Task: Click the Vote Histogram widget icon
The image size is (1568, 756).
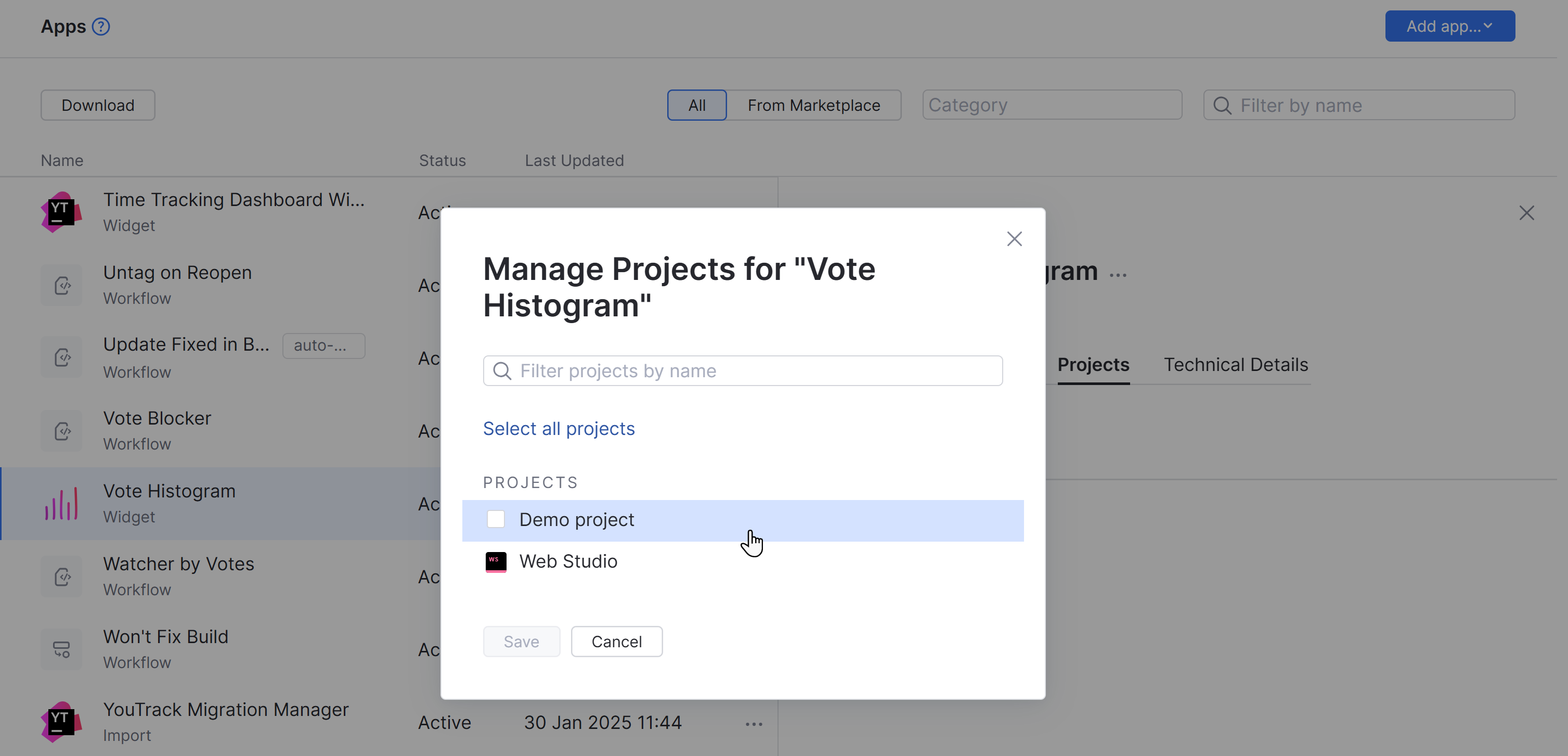Action: click(61, 503)
